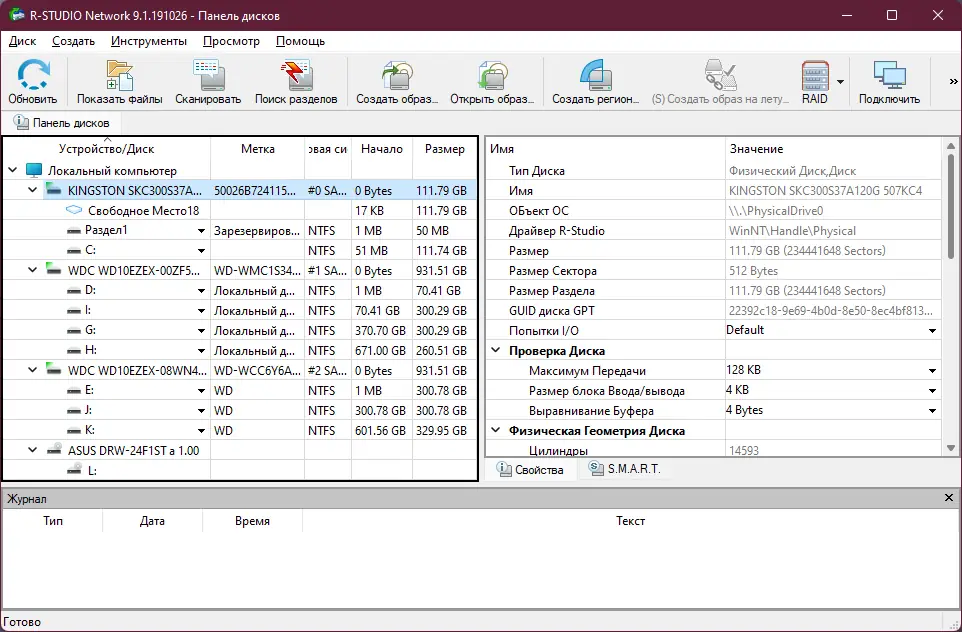Viewport: 962px width, 632px height.
Task: Select optical drive L: entry
Action: (x=92, y=471)
